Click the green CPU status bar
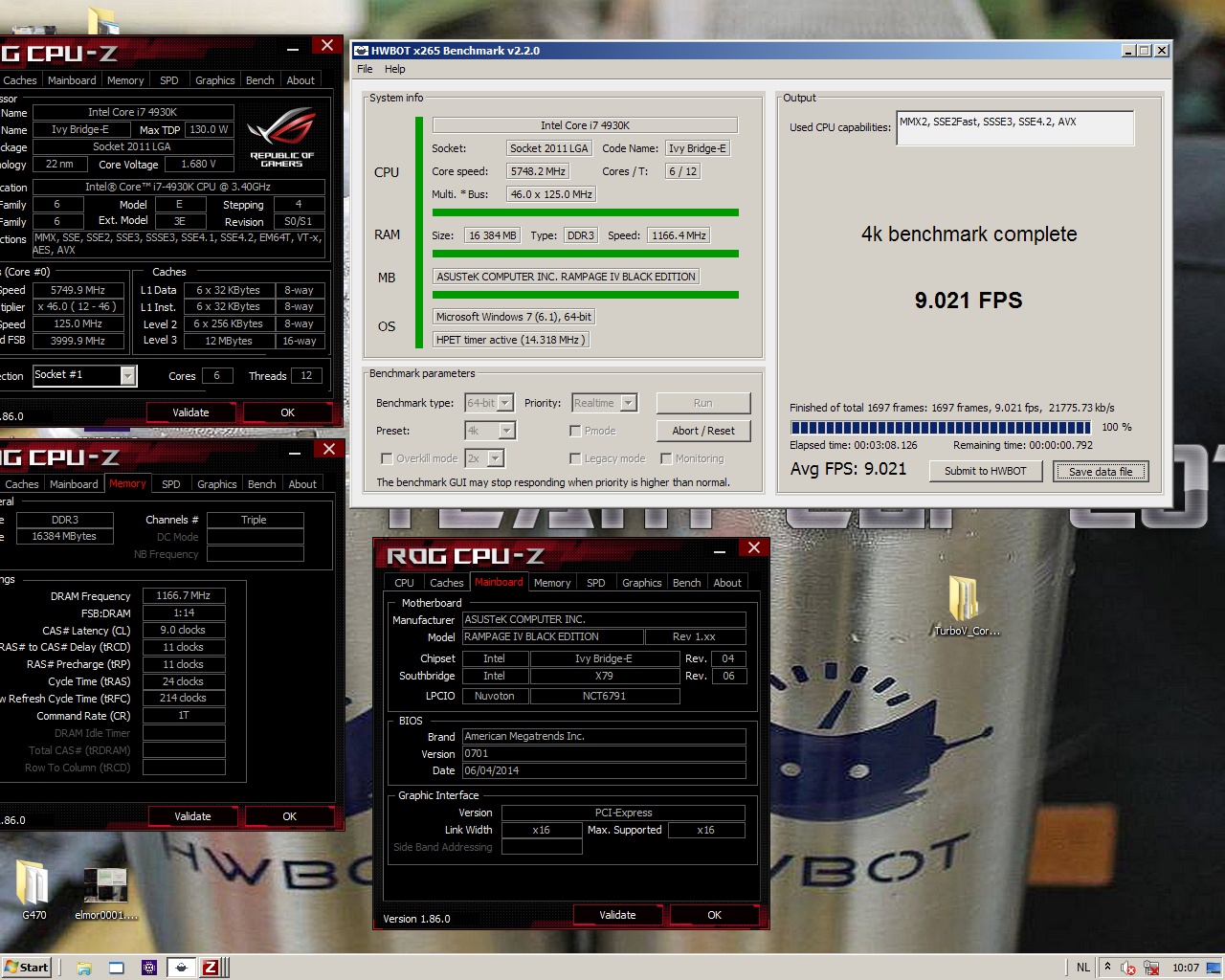This screenshot has height=980, width=1225. click(x=418, y=233)
